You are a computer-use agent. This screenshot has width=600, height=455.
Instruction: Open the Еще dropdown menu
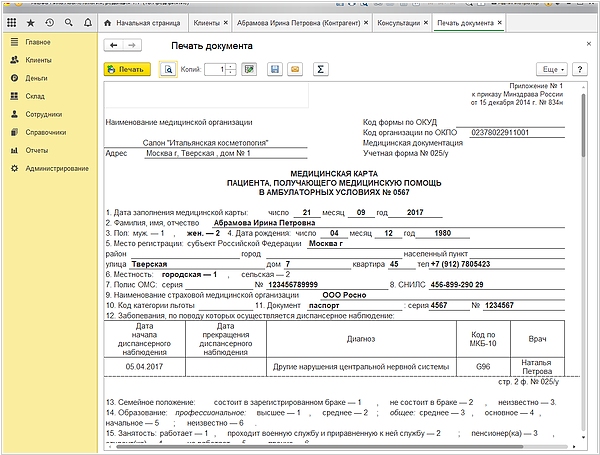552,69
